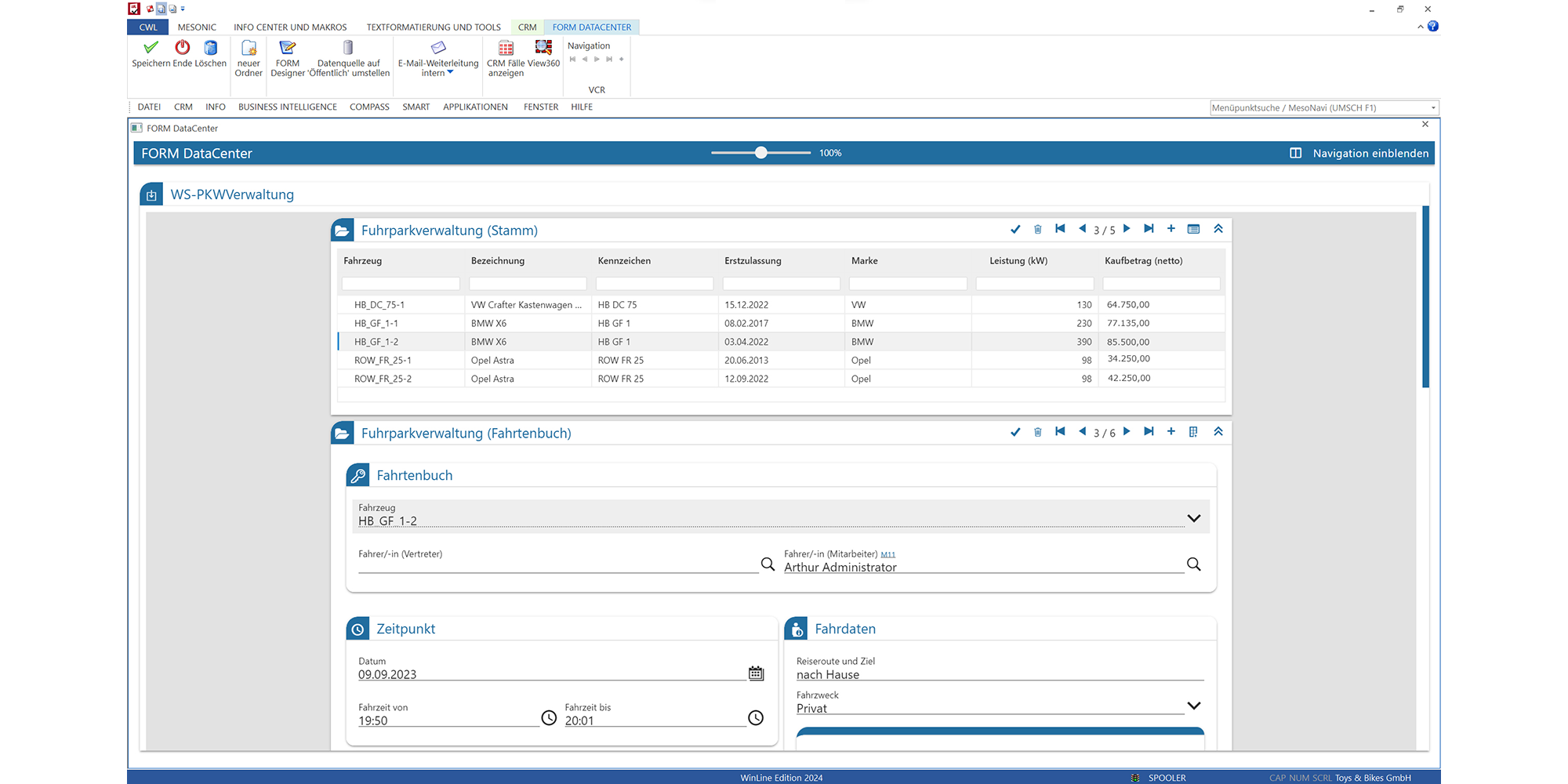
Task: Collapse the Fuhrparkverwaltung (Stamm) panel
Action: (x=1218, y=229)
